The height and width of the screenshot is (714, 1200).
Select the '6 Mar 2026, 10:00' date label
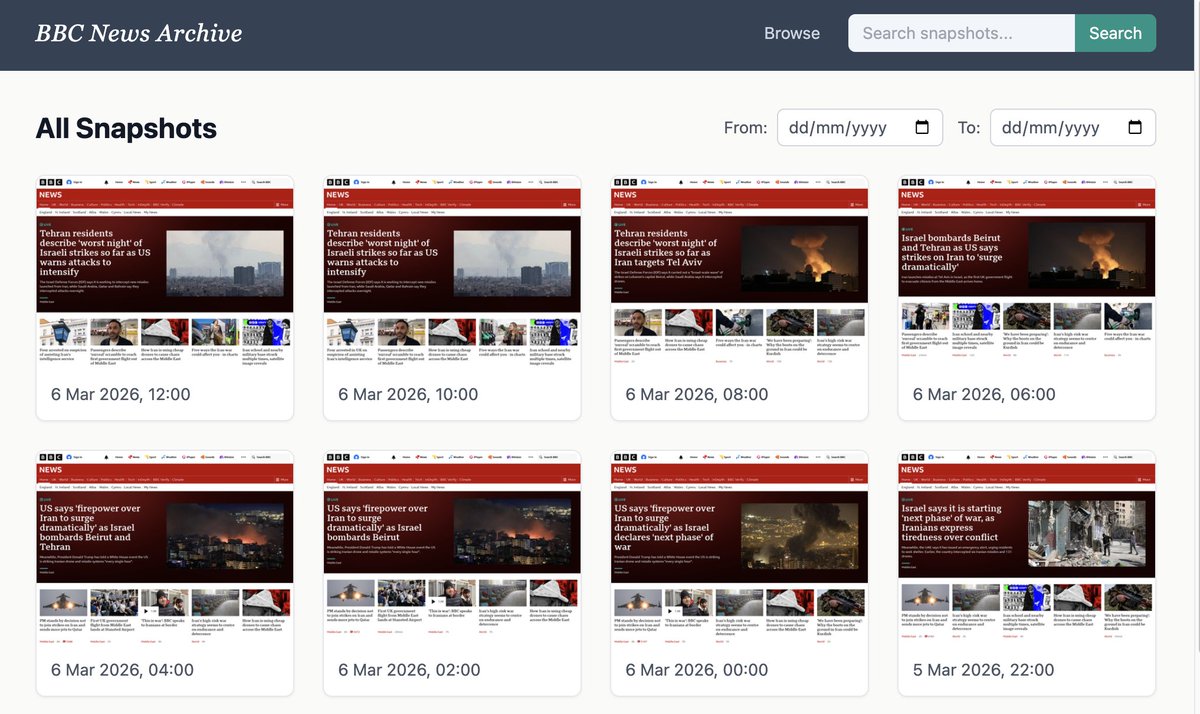pyautogui.click(x=408, y=394)
